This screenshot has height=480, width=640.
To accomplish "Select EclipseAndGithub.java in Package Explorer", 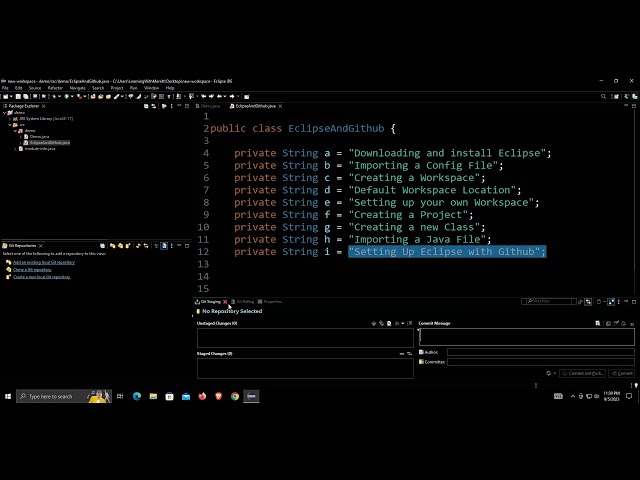I will coord(47,143).
